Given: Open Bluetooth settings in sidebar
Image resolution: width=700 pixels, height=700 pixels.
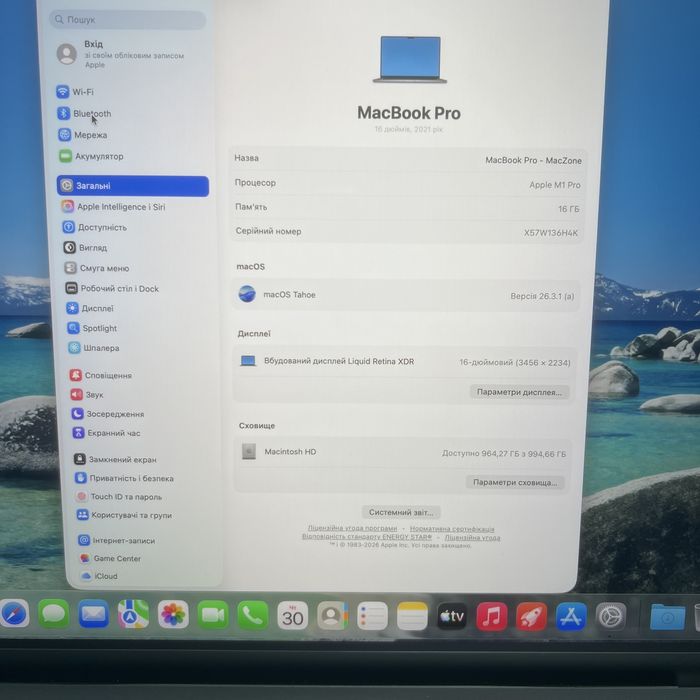Looking at the screenshot, I should pos(84,113).
